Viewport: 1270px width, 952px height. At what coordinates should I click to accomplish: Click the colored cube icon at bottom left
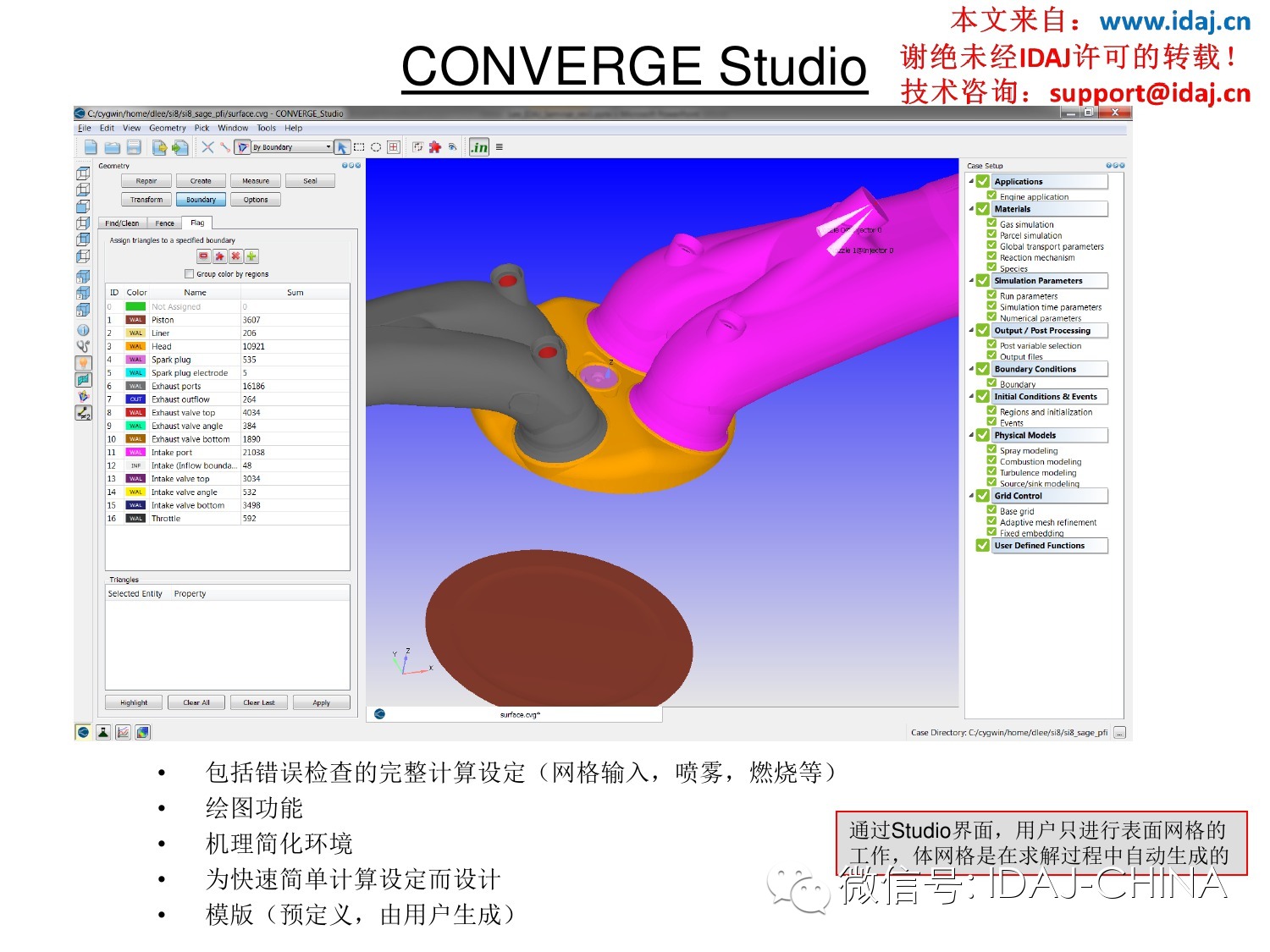[x=143, y=732]
